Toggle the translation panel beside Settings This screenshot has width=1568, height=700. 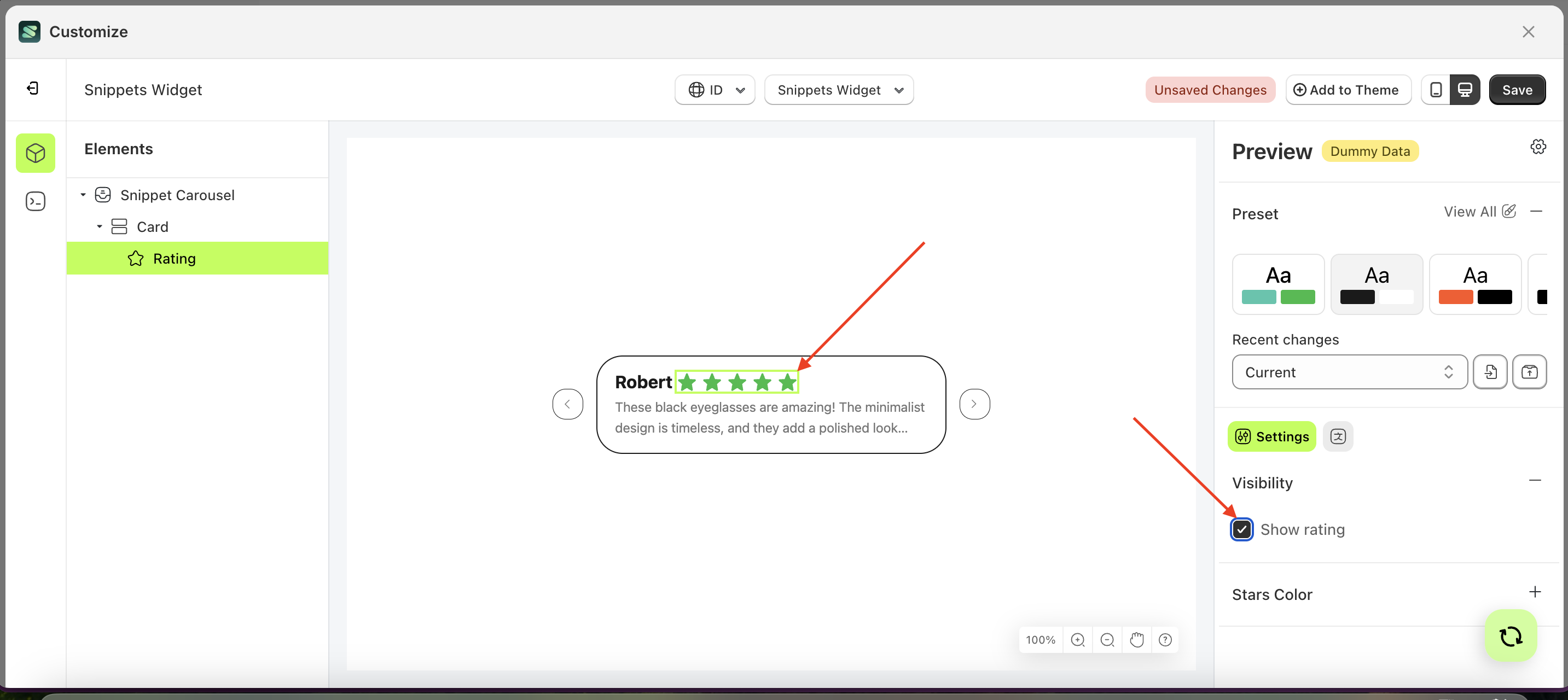(1338, 436)
